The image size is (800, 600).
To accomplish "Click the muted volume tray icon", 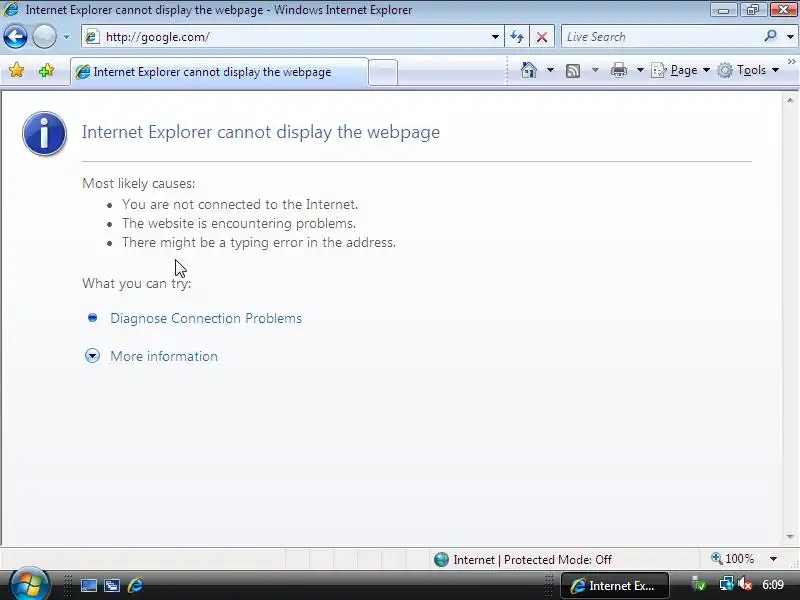I will [x=745, y=584].
